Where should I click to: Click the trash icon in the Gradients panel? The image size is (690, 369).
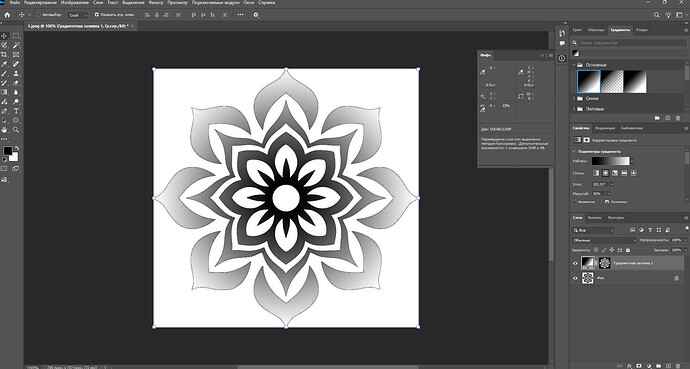[677, 118]
